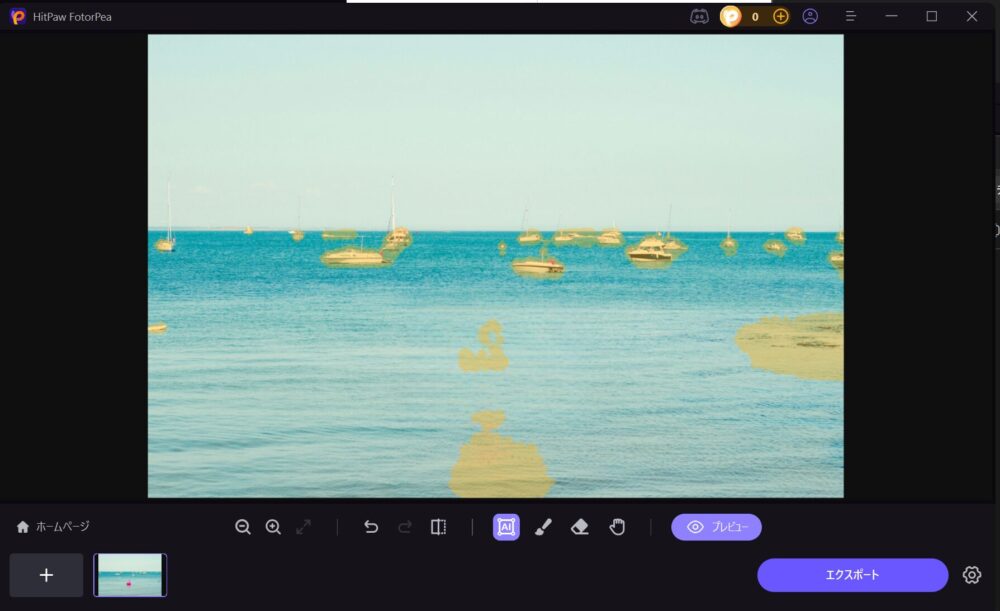Screen dimensions: 1000x611
Task: Click the coin count value 0
Action: 755,17
